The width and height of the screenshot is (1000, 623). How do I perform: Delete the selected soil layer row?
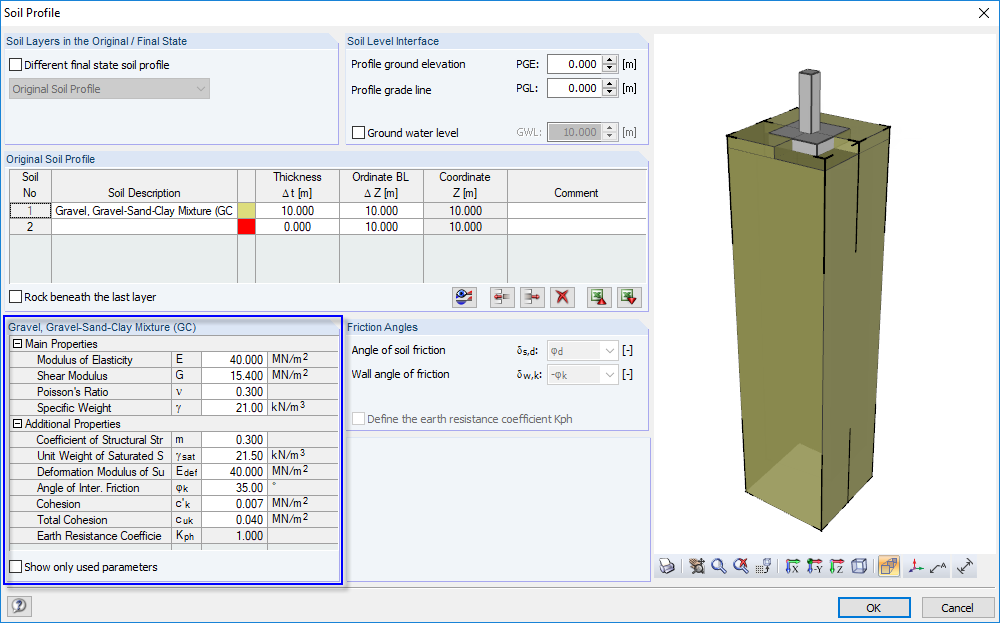point(561,297)
